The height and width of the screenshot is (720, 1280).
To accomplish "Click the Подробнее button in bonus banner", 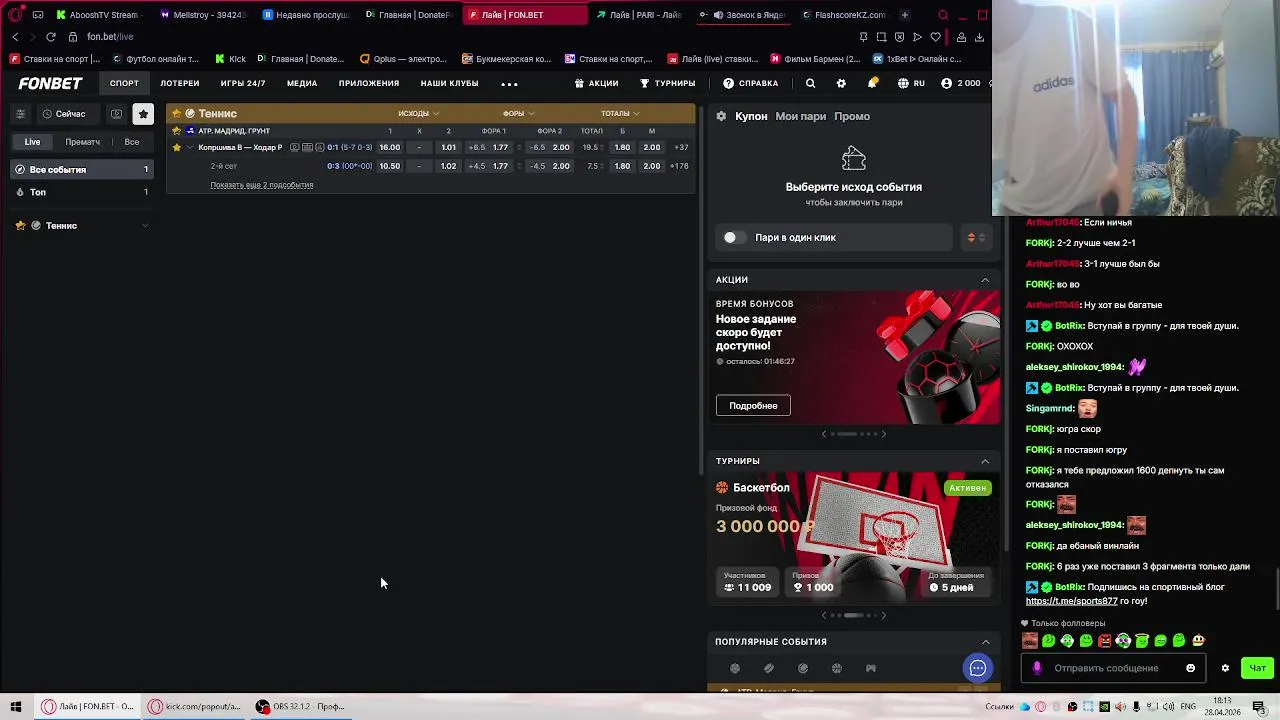I will (753, 405).
